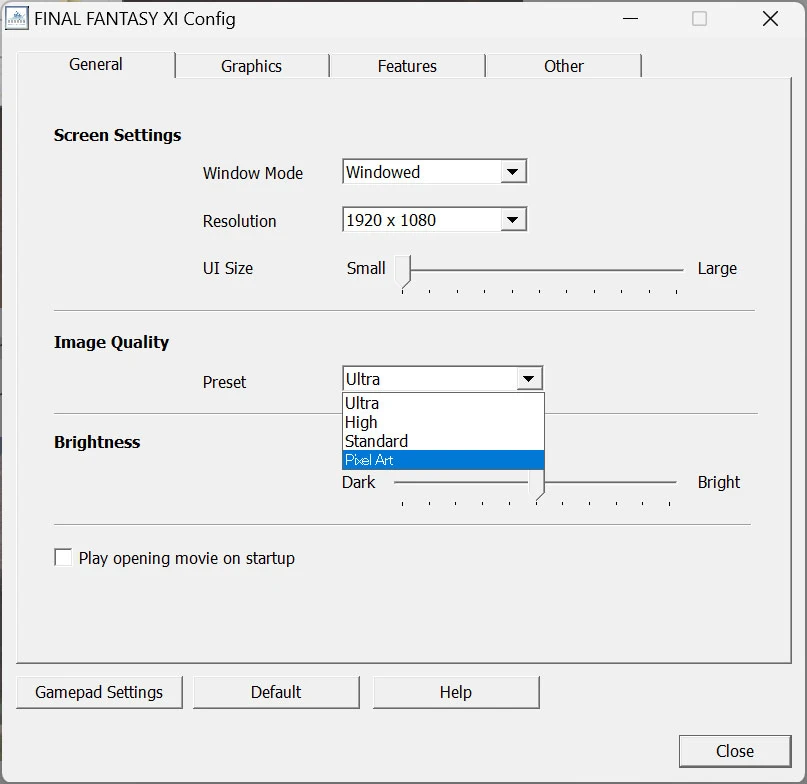The image size is (807, 784).
Task: Click the FINAL FANTASY XI Config title bar icon
Action: coord(16,19)
